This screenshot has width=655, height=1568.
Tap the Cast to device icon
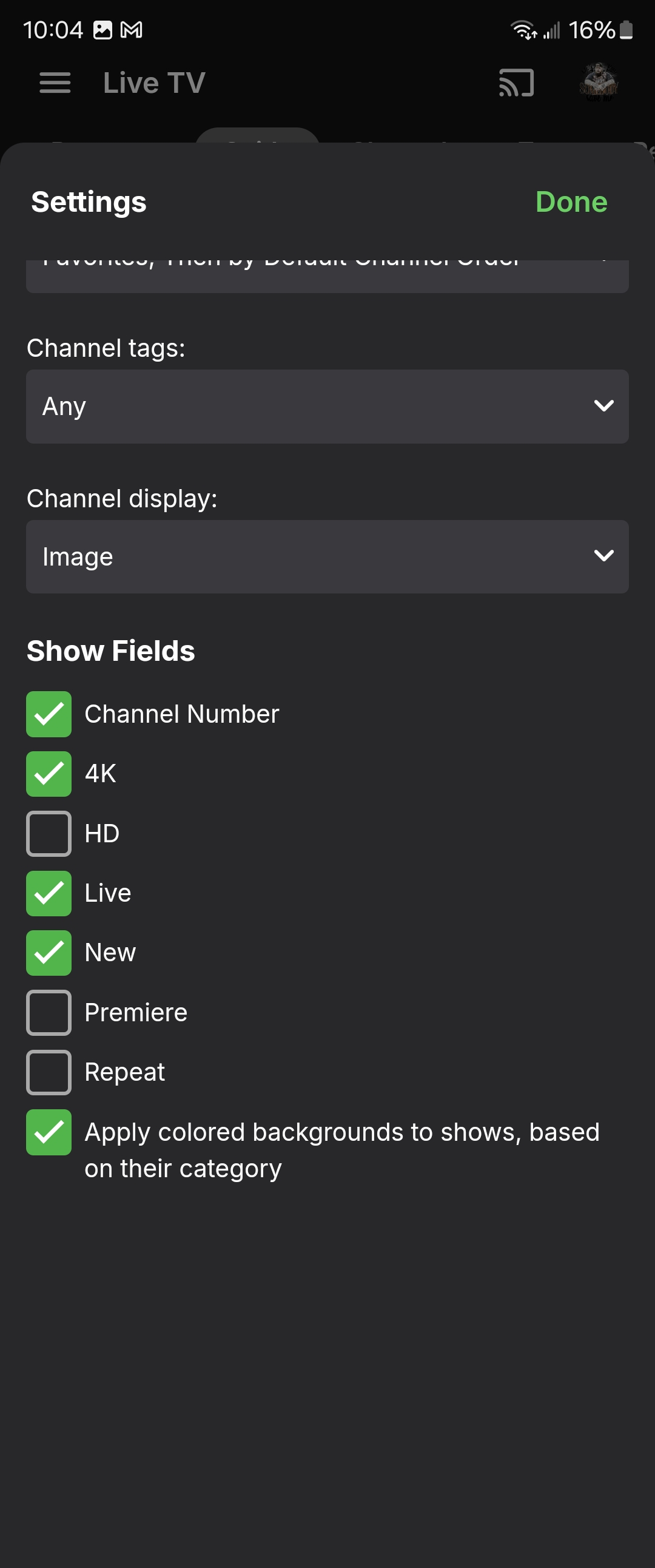[x=516, y=83]
